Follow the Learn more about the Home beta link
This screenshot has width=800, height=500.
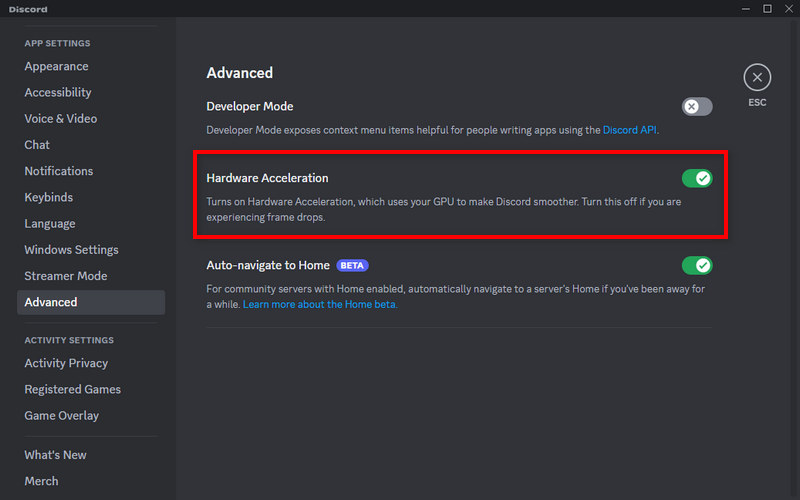coord(319,305)
